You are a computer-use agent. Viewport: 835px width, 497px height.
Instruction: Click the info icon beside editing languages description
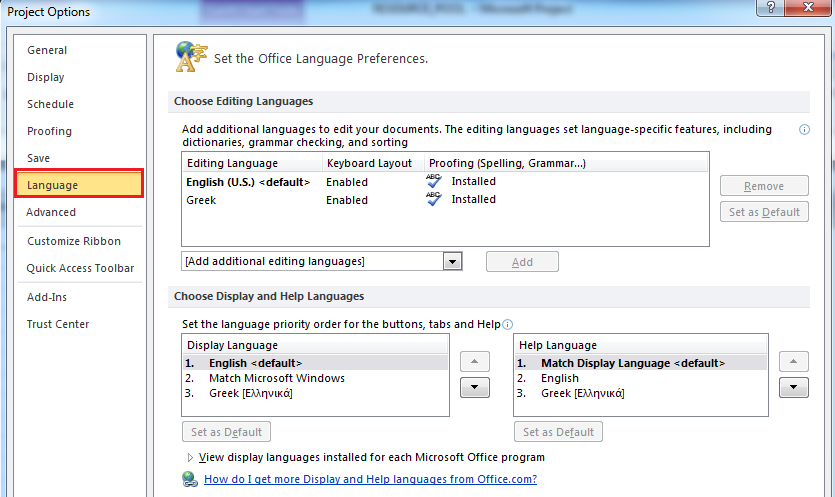click(804, 129)
